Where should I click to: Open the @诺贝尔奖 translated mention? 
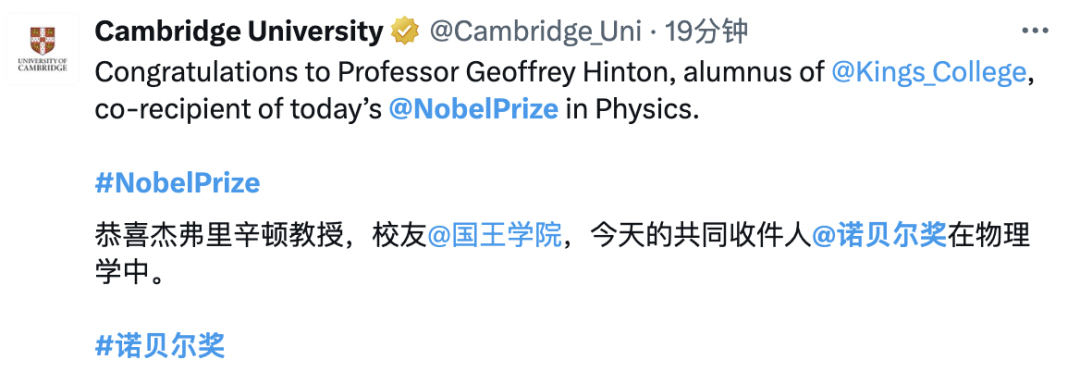(880, 237)
